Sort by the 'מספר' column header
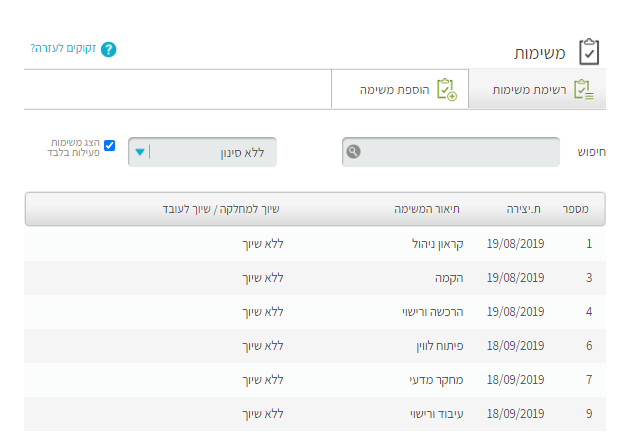The height and width of the screenshot is (443, 619). [575, 209]
